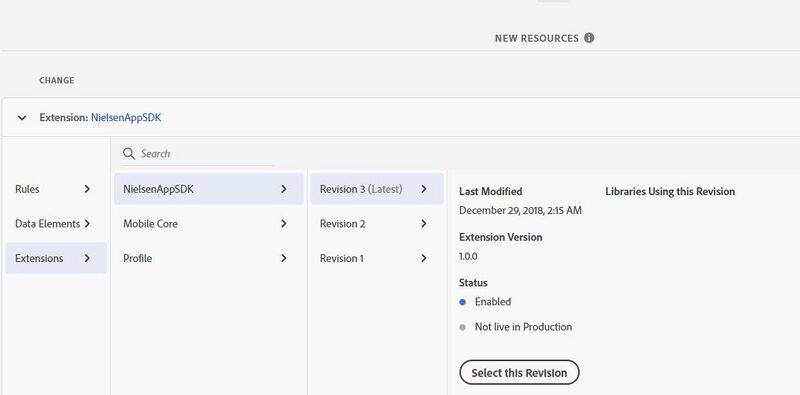The image size is (800, 395).
Task: Collapse the Extension NielsenAppSDK section chevron
Action: point(22,118)
